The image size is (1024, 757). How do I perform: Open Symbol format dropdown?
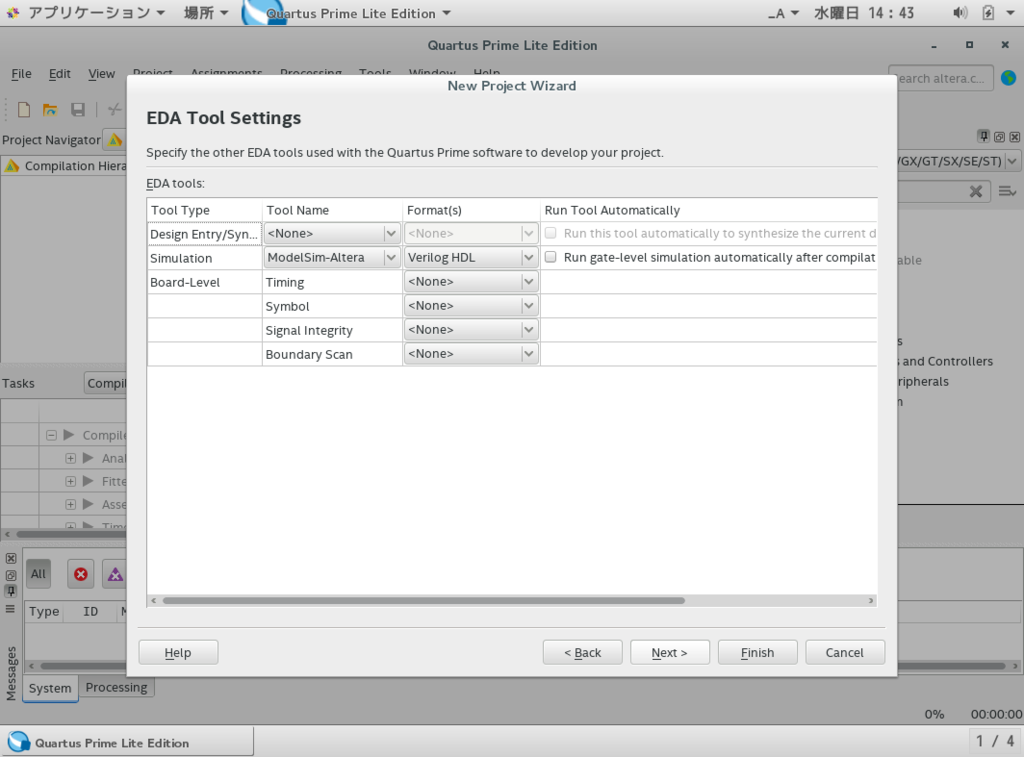click(470, 306)
